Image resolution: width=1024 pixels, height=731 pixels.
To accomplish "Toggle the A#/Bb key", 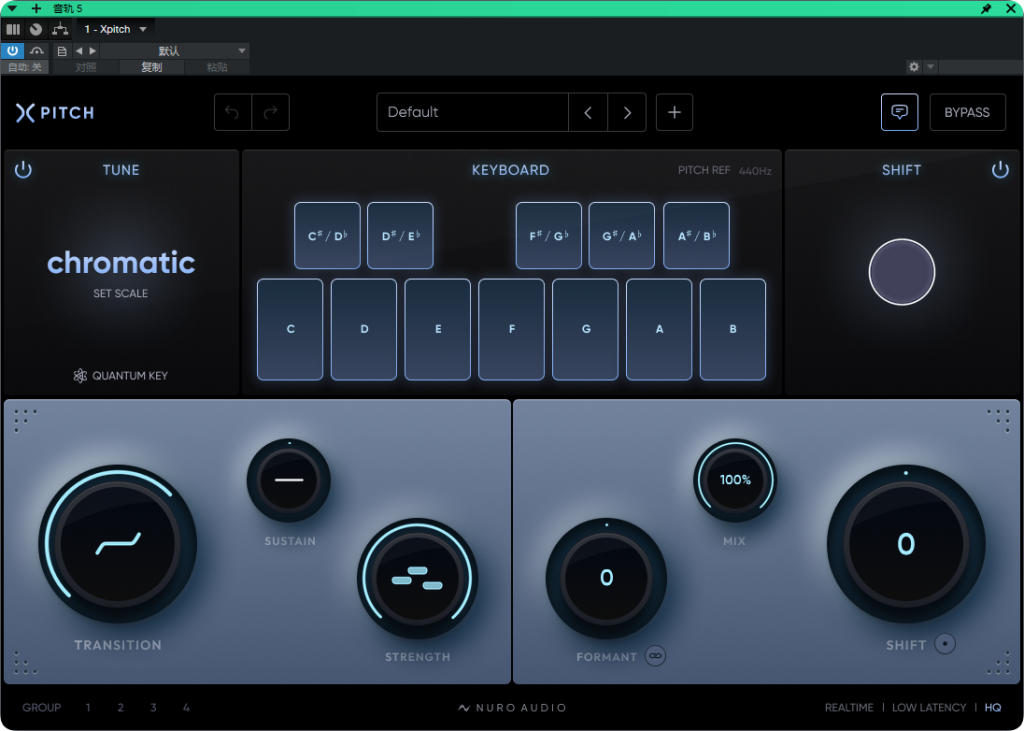I will (696, 236).
